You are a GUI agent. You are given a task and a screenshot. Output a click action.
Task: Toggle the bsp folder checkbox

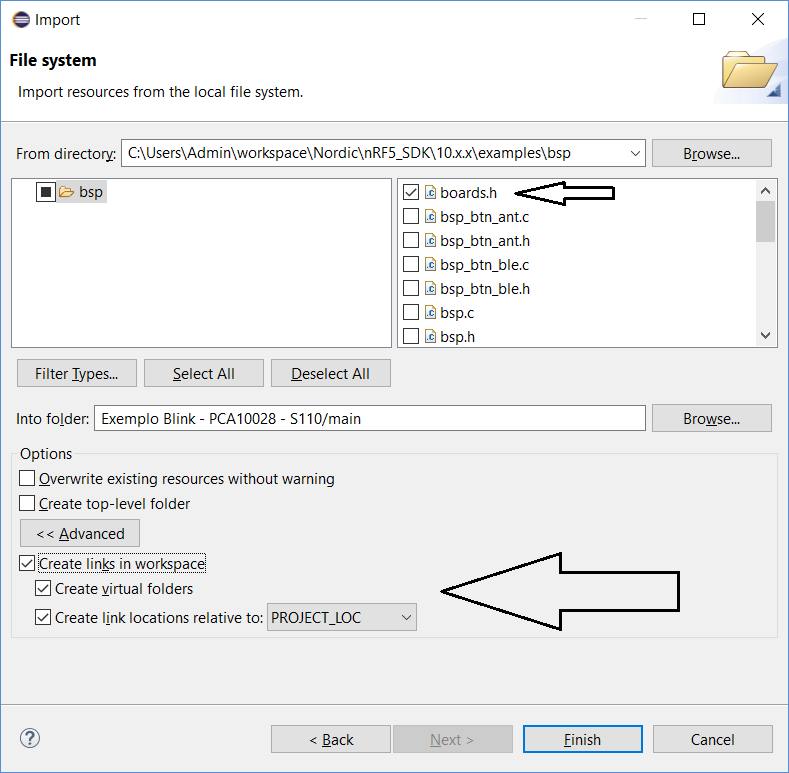[x=46, y=192]
